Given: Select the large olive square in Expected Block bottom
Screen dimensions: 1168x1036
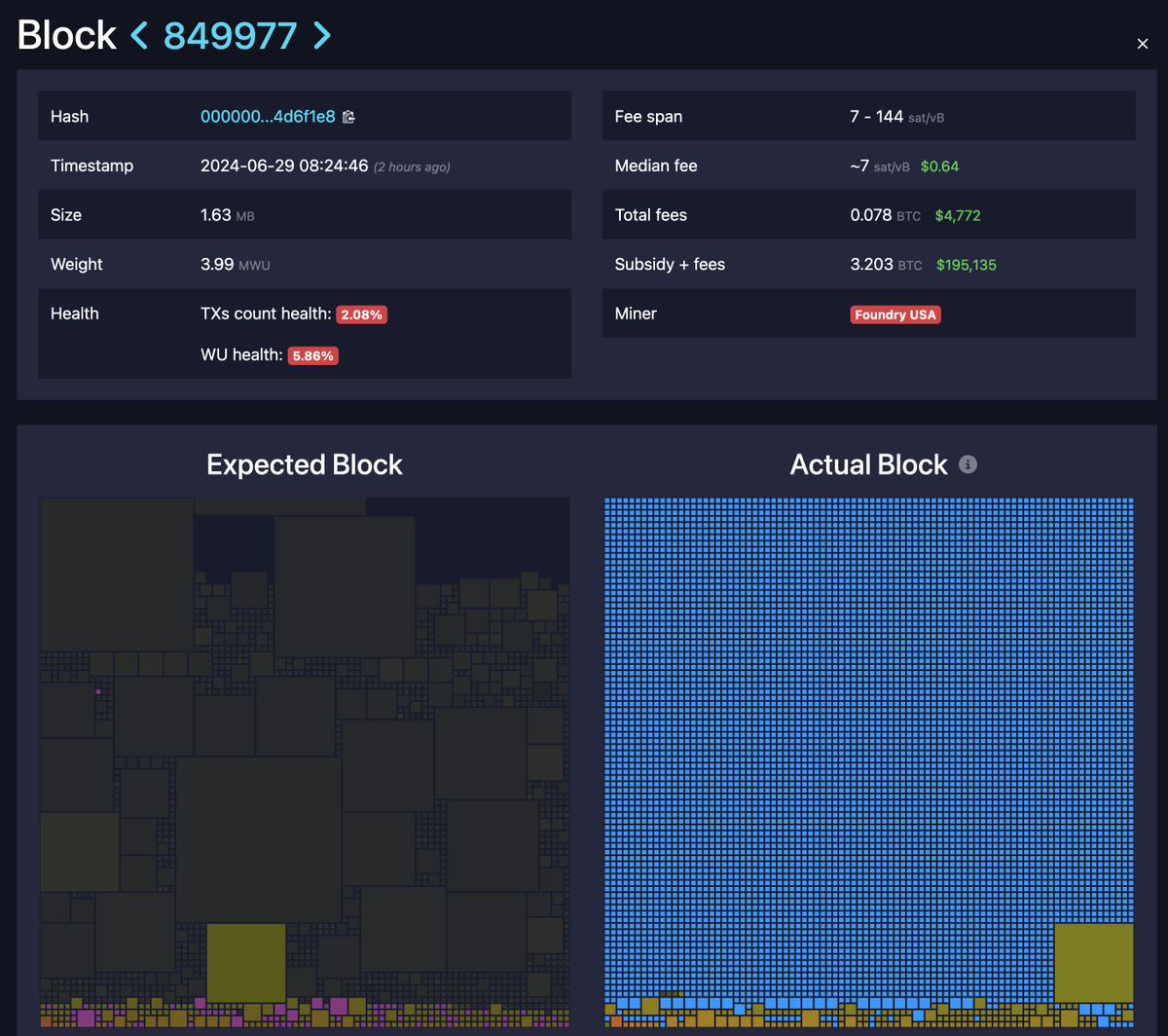Looking at the screenshot, I should pos(246,963).
